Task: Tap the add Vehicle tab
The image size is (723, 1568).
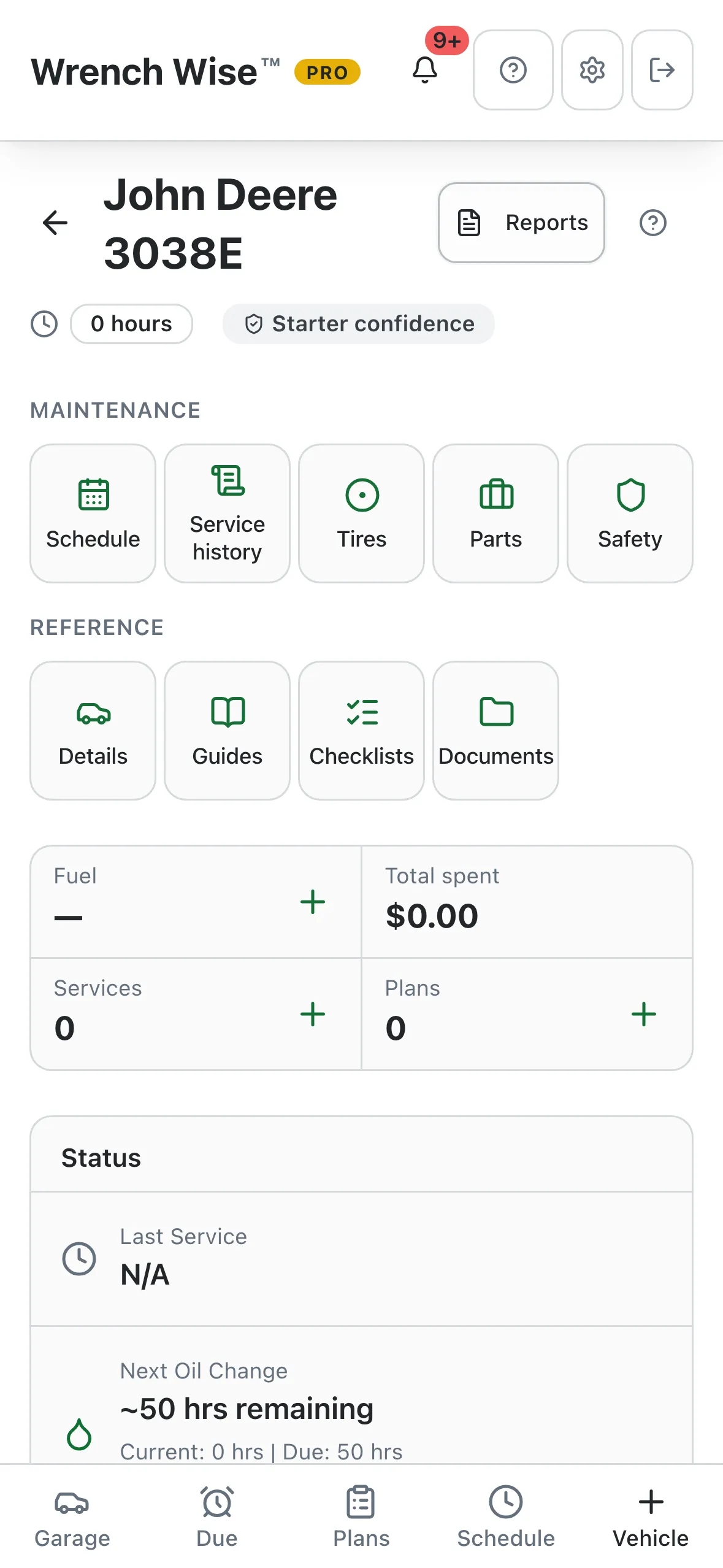Action: click(651, 1516)
